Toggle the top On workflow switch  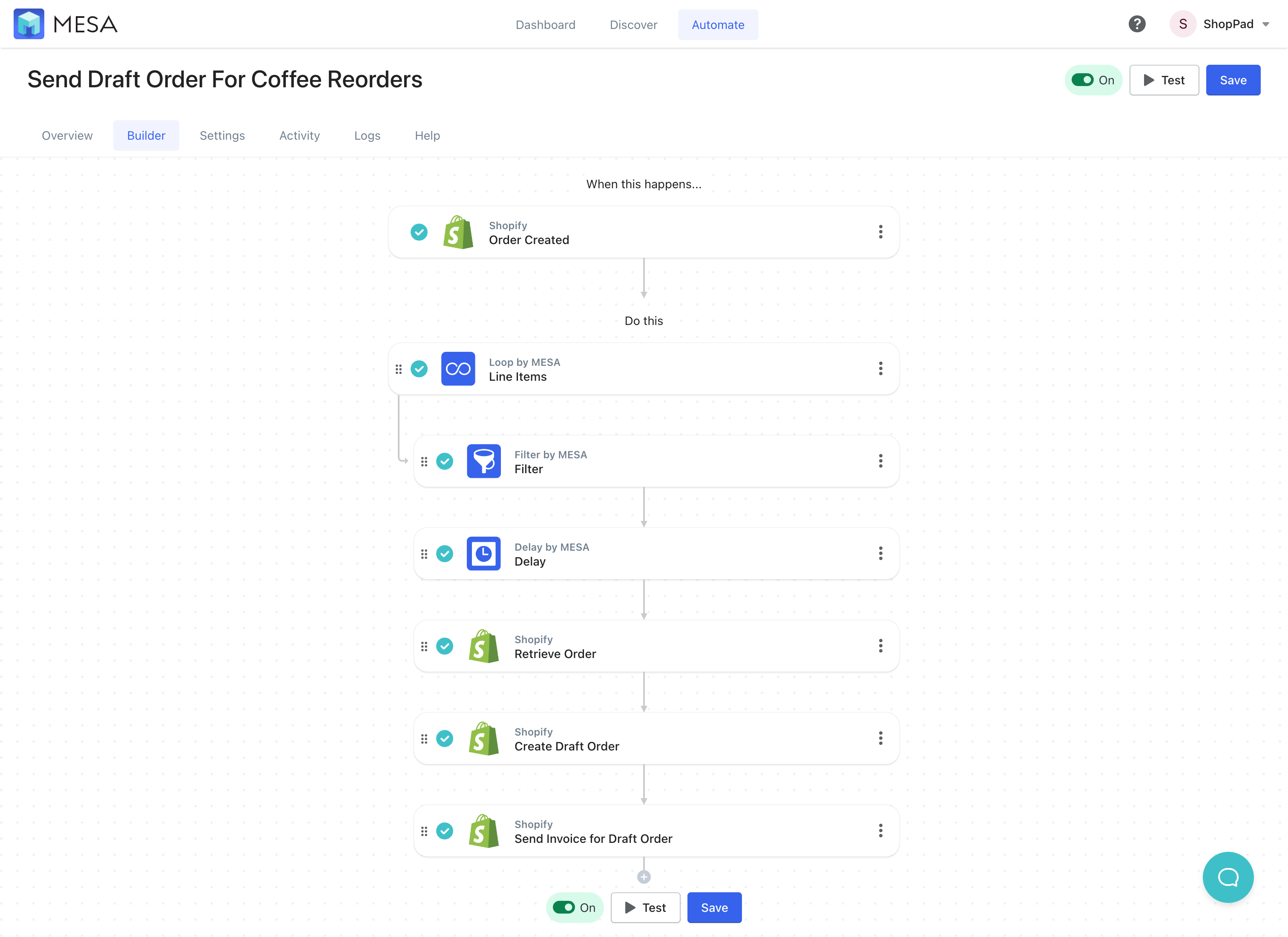coord(1082,80)
